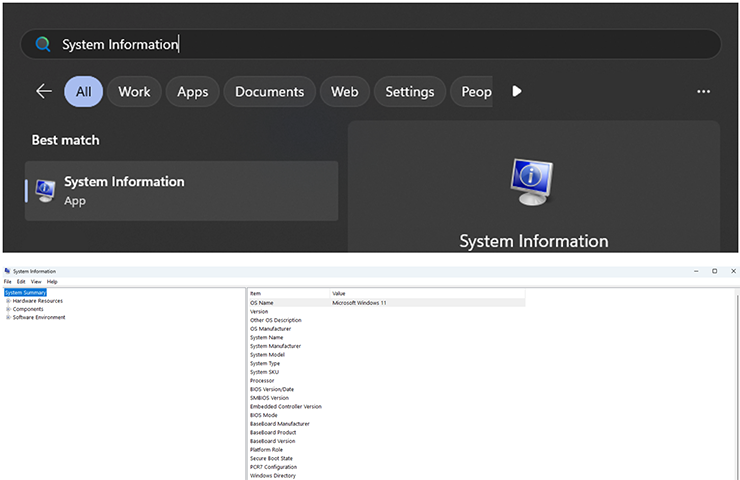Click the System Information title in preview pane
Screen dimensions: 740x480
534,241
